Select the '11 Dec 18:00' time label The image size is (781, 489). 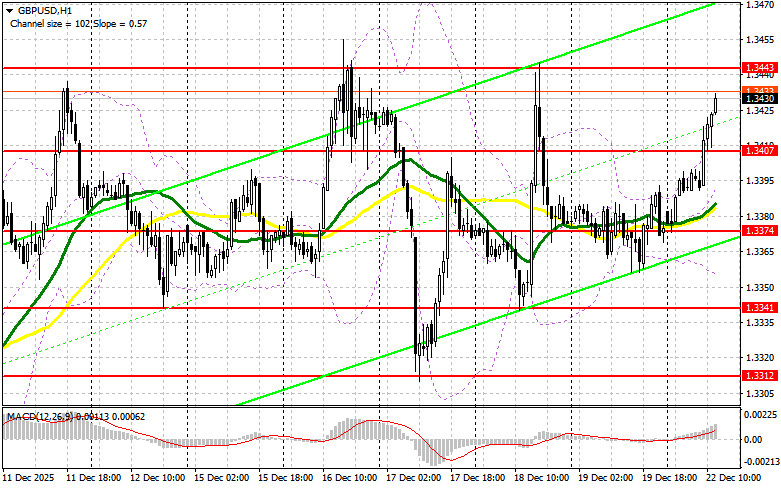94,478
